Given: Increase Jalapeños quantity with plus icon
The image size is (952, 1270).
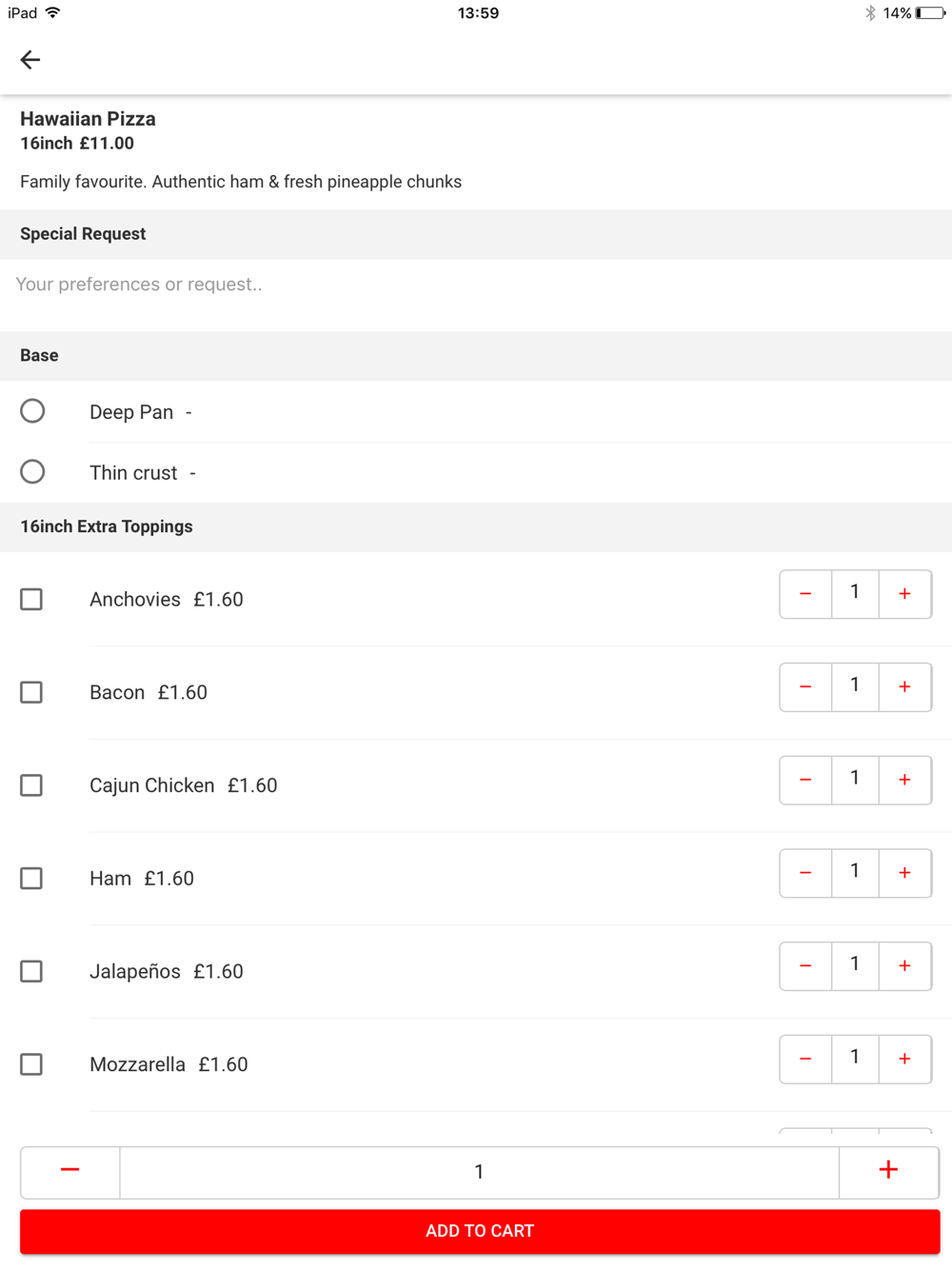Looking at the screenshot, I should pos(904,966).
